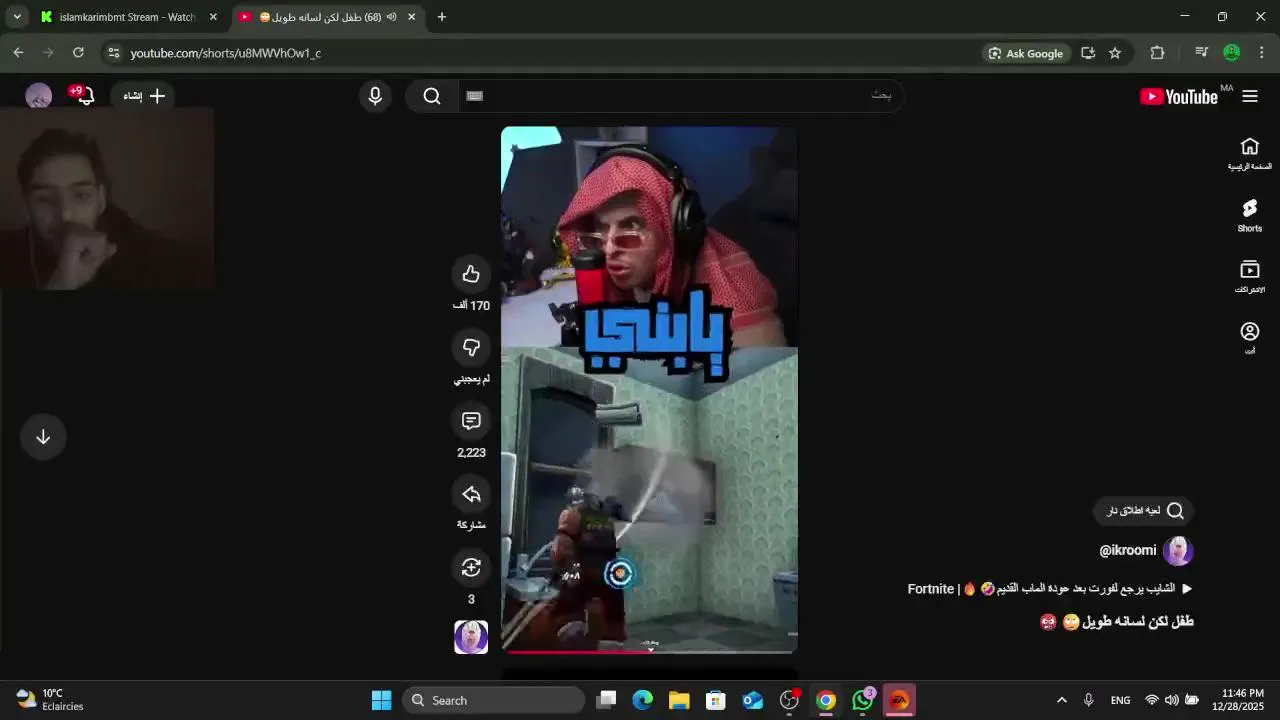This screenshot has width=1280, height=720.
Task: Open Home in the YouTube sidebar
Action: 1250,154
